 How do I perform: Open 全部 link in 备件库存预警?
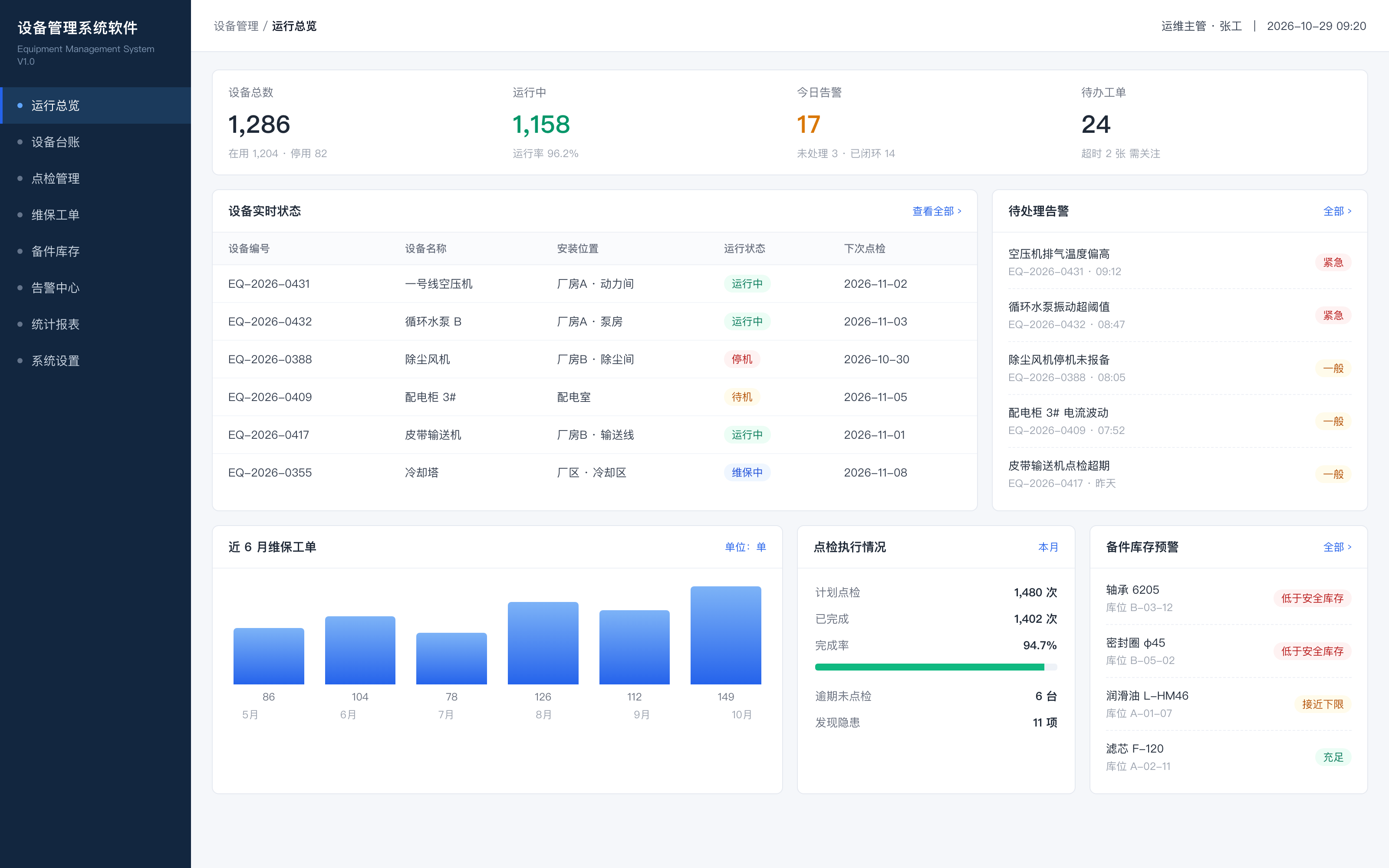[1337, 547]
